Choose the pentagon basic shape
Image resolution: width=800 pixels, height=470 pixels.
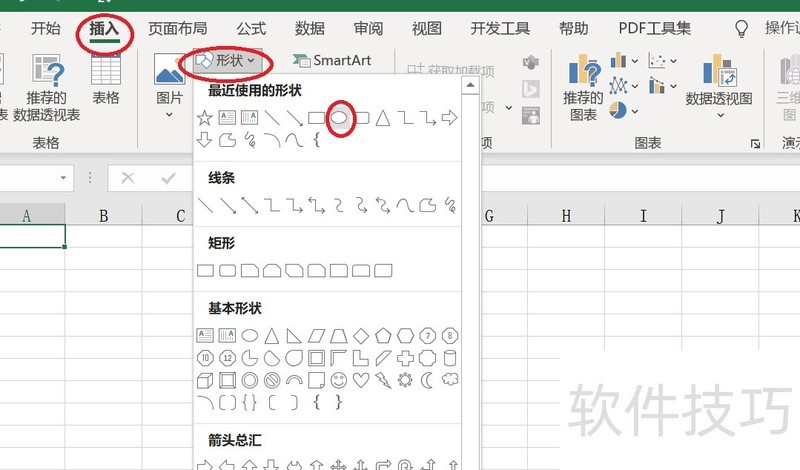[x=383, y=336]
